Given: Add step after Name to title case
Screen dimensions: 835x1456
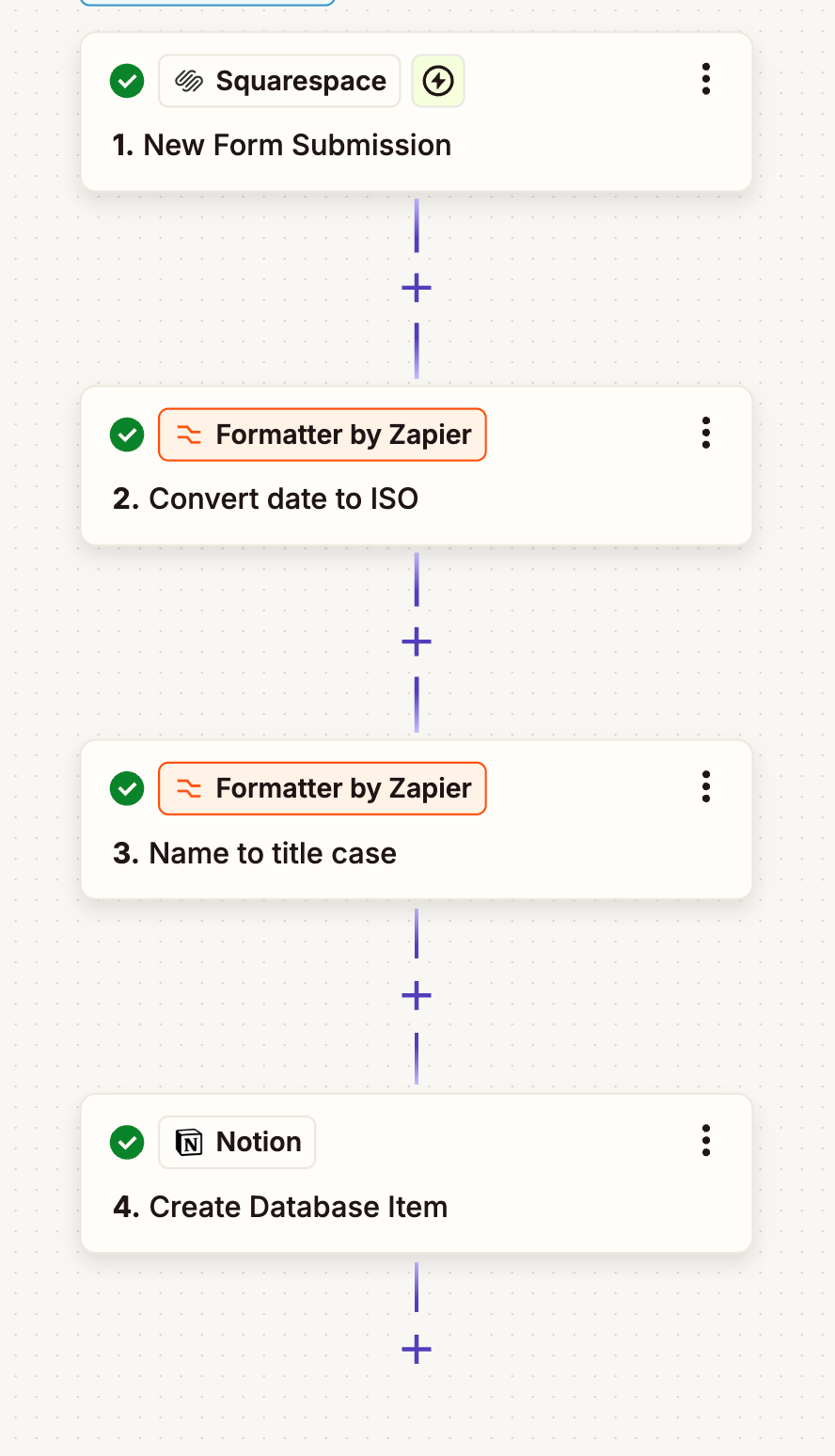Looking at the screenshot, I should [x=417, y=996].
